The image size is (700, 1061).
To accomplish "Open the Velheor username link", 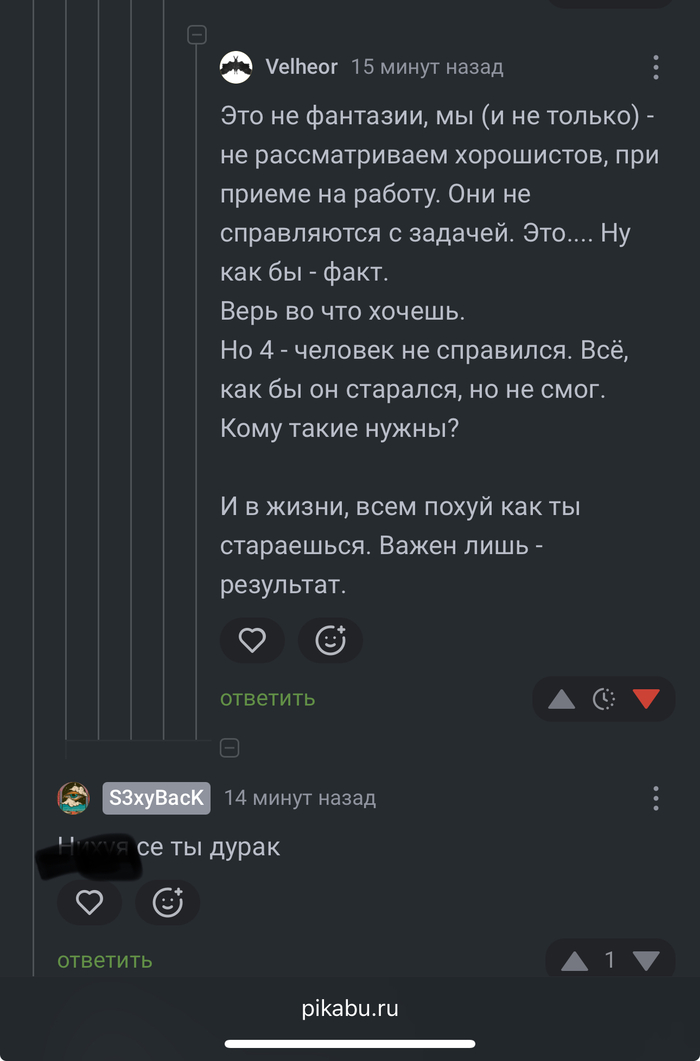I will point(302,67).
